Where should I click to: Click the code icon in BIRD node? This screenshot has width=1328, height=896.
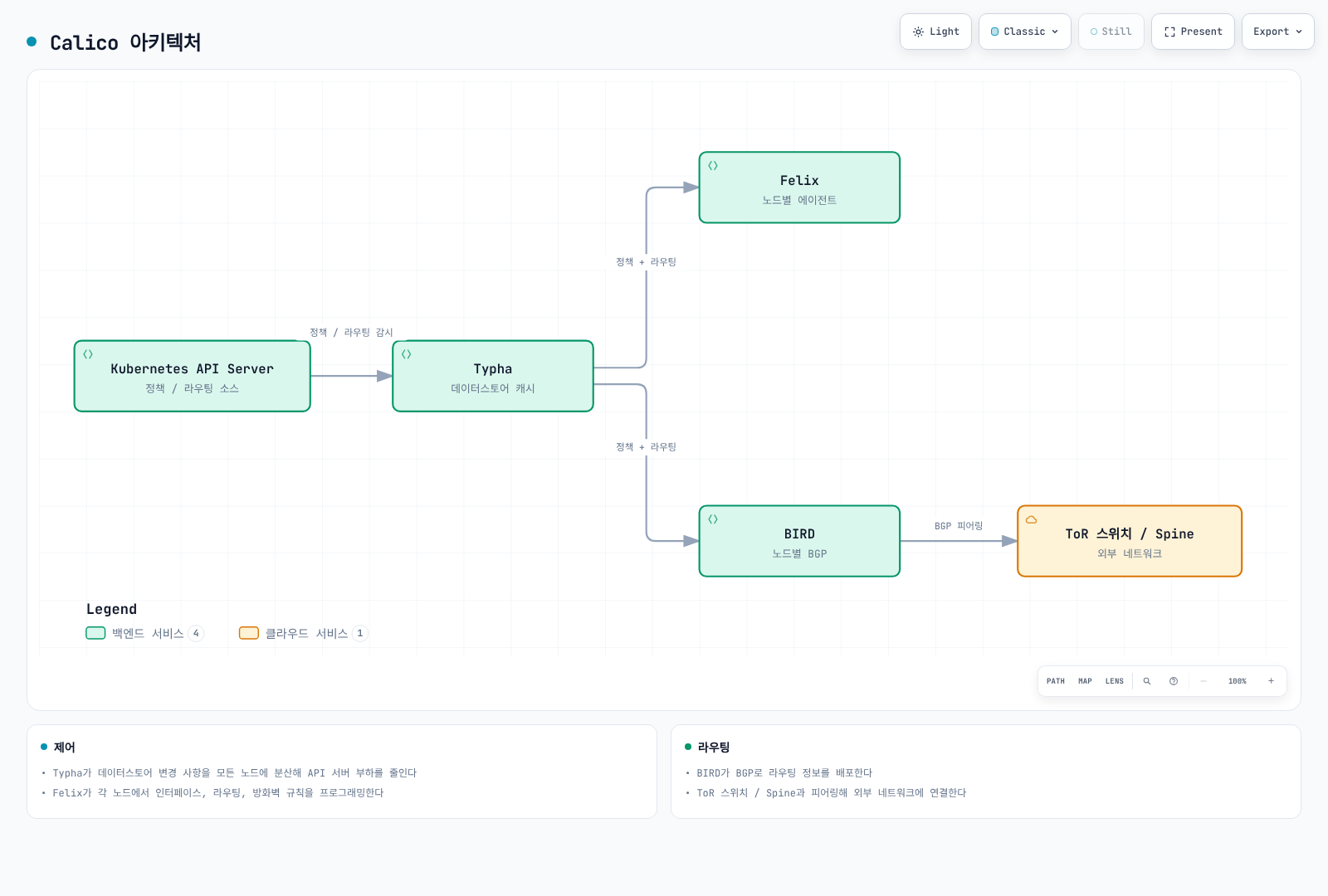point(713,519)
